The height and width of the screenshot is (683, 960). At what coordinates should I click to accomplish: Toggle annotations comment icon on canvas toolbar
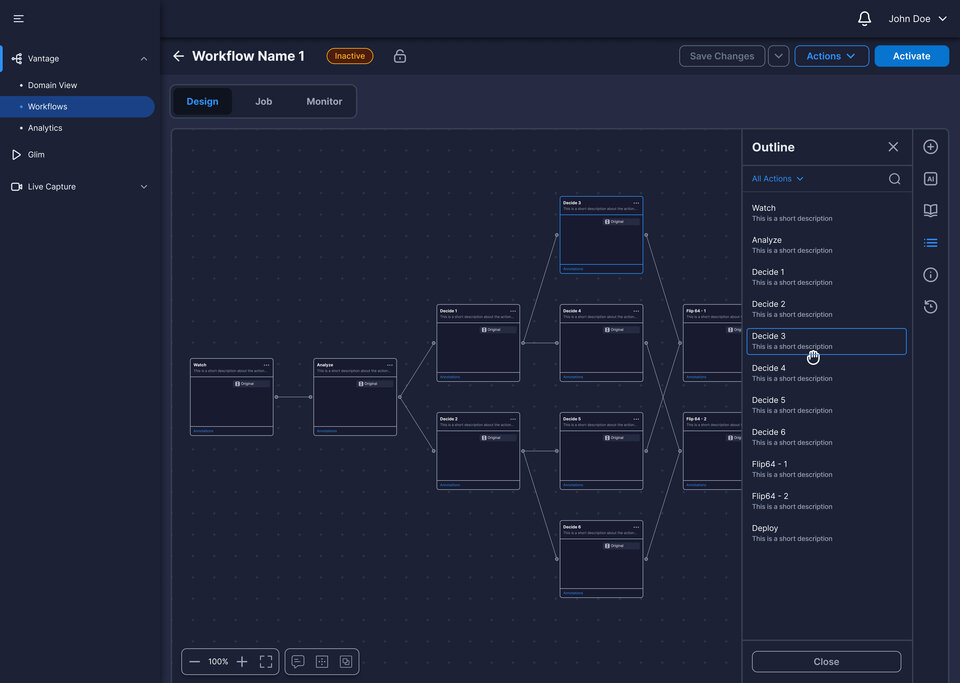pyautogui.click(x=298, y=662)
